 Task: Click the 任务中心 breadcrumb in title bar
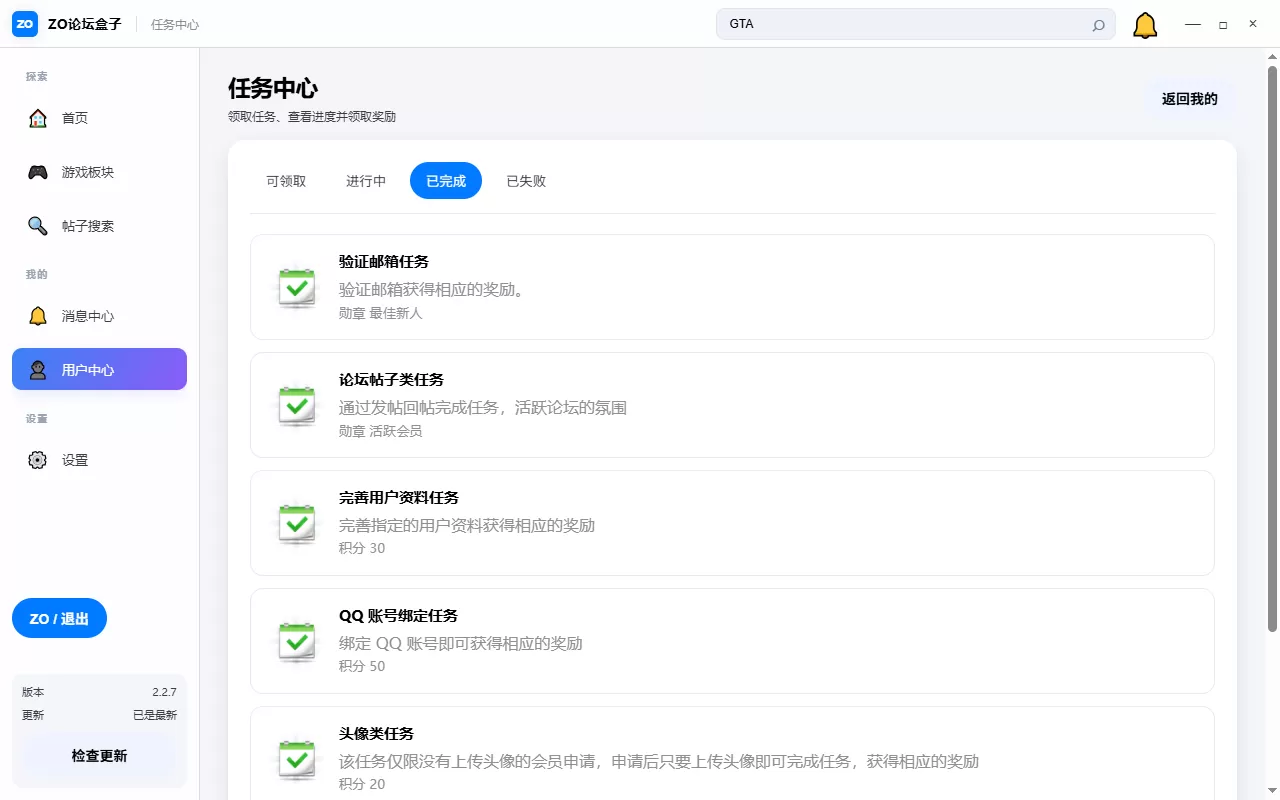coord(175,25)
